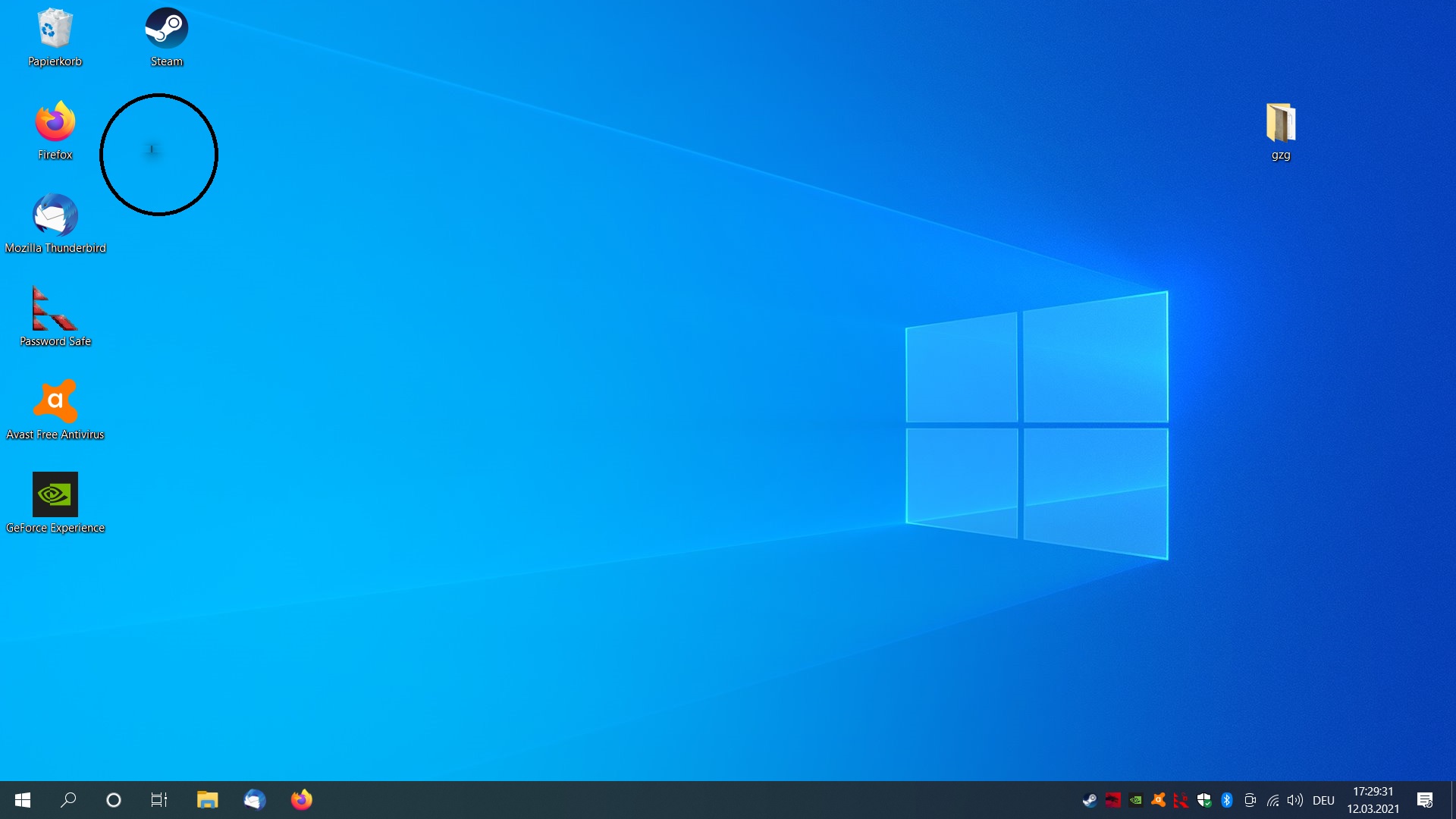This screenshot has height=819, width=1456.
Task: Open the Wi-Fi network flyout
Action: (x=1272, y=800)
